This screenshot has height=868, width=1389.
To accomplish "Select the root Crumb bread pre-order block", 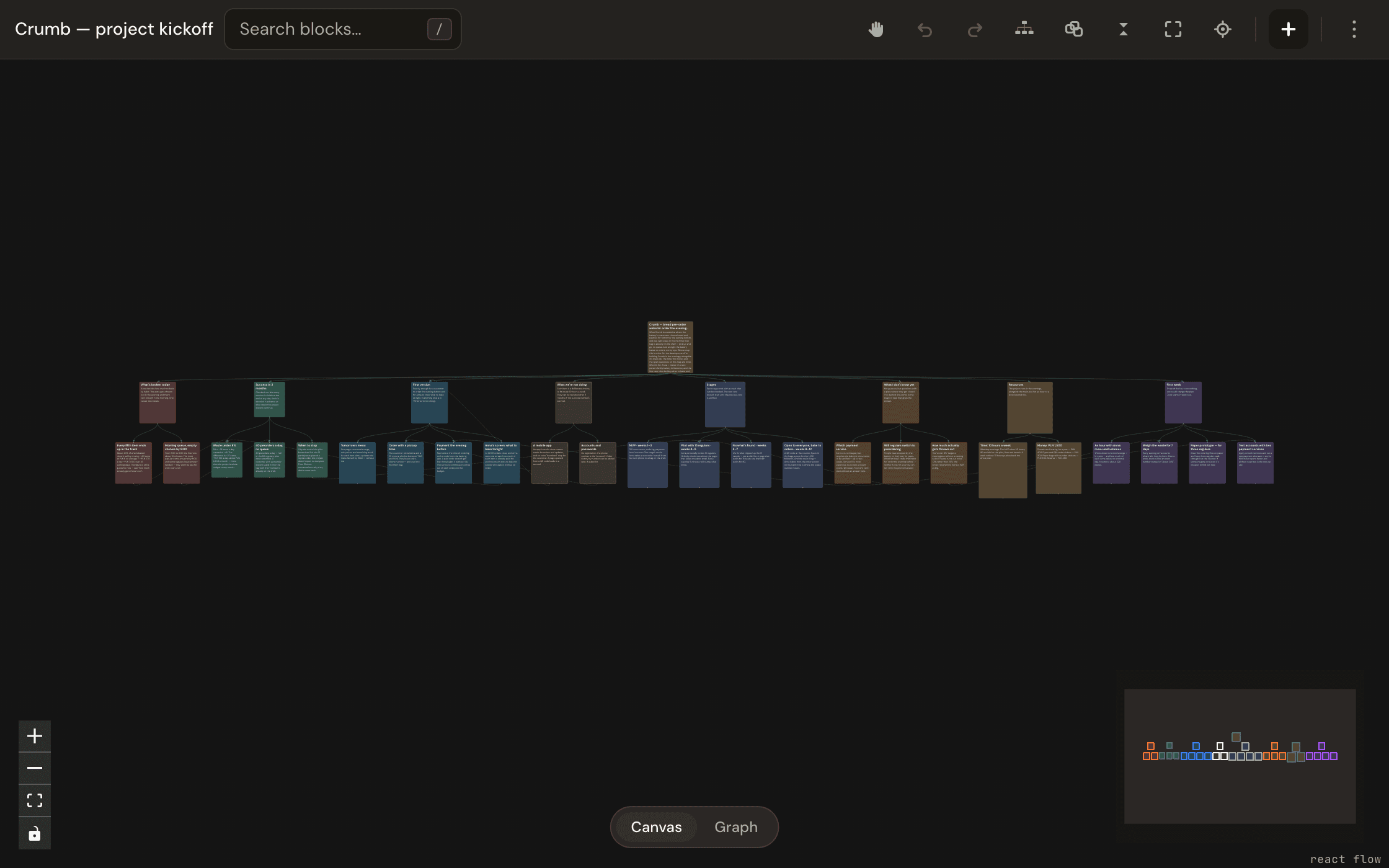I will point(670,347).
